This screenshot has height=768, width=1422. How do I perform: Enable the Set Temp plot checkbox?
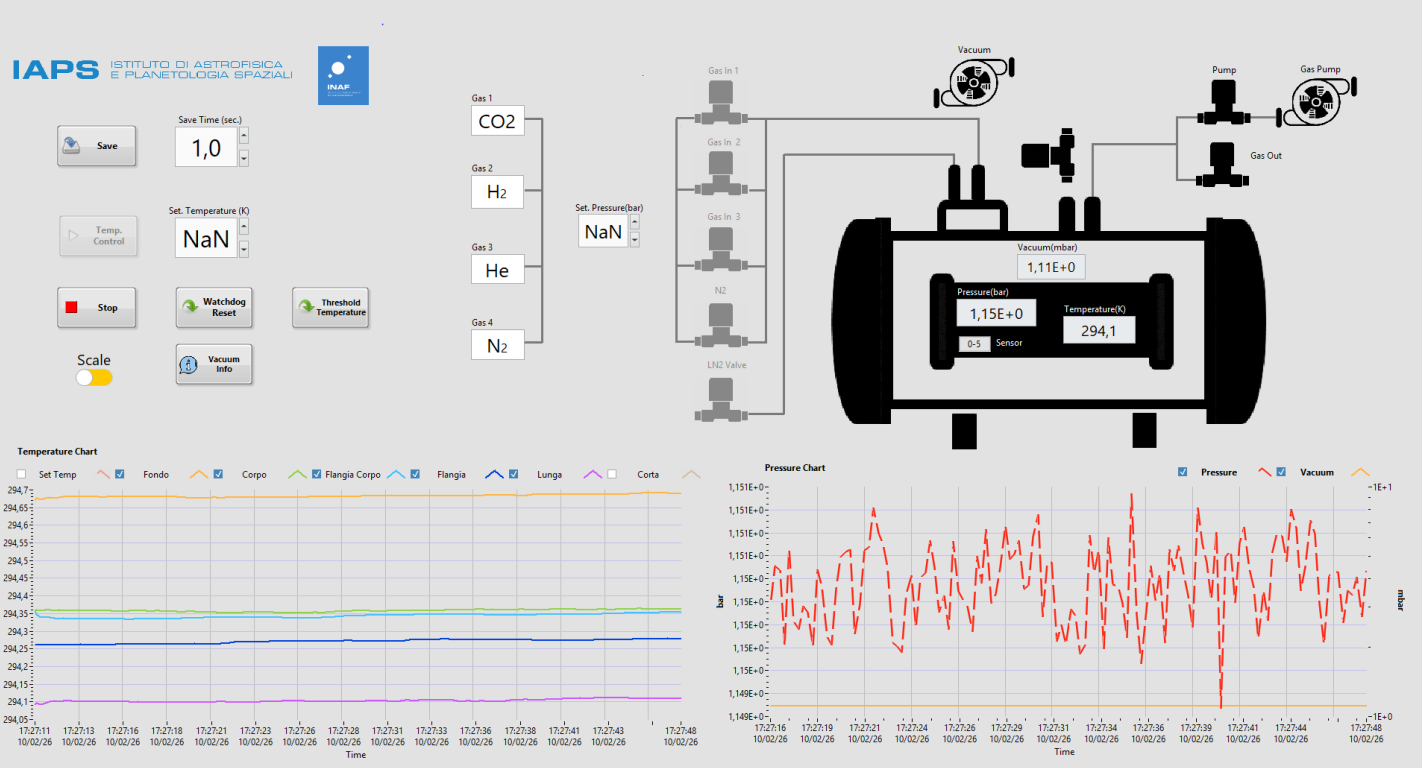point(22,474)
